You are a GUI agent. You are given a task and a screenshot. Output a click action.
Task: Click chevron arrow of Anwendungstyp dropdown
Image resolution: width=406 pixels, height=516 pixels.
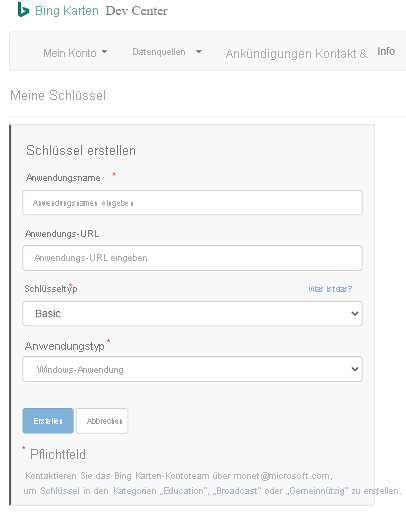click(355, 369)
